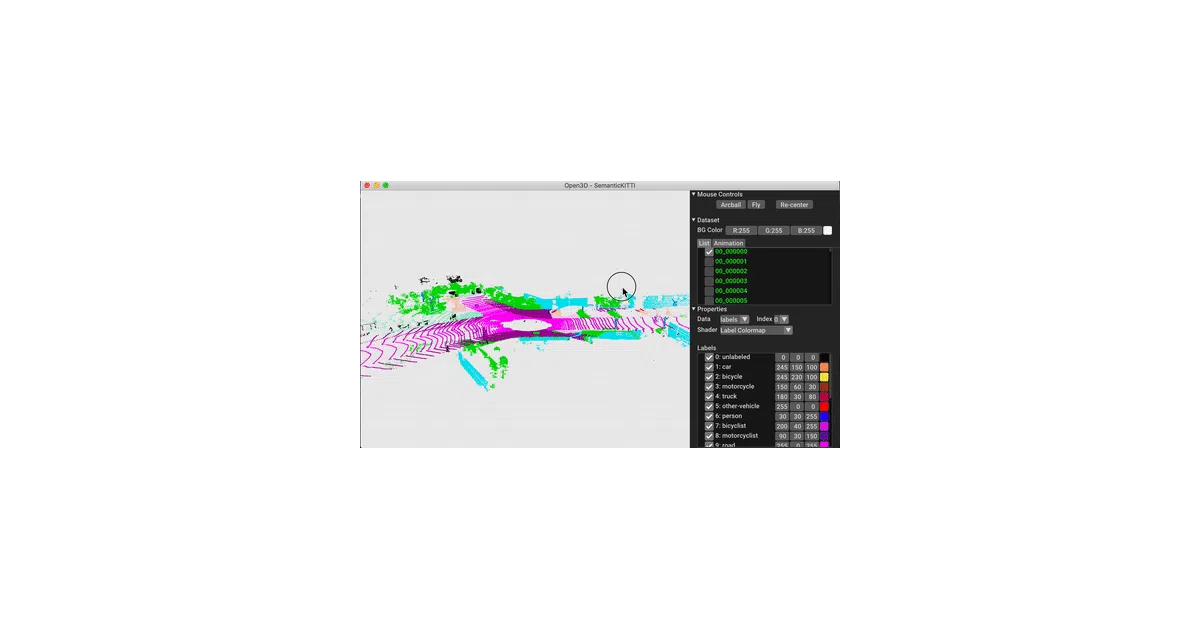This screenshot has width=1200, height=630.
Task: Open the Data labels dropdown
Action: (x=734, y=319)
